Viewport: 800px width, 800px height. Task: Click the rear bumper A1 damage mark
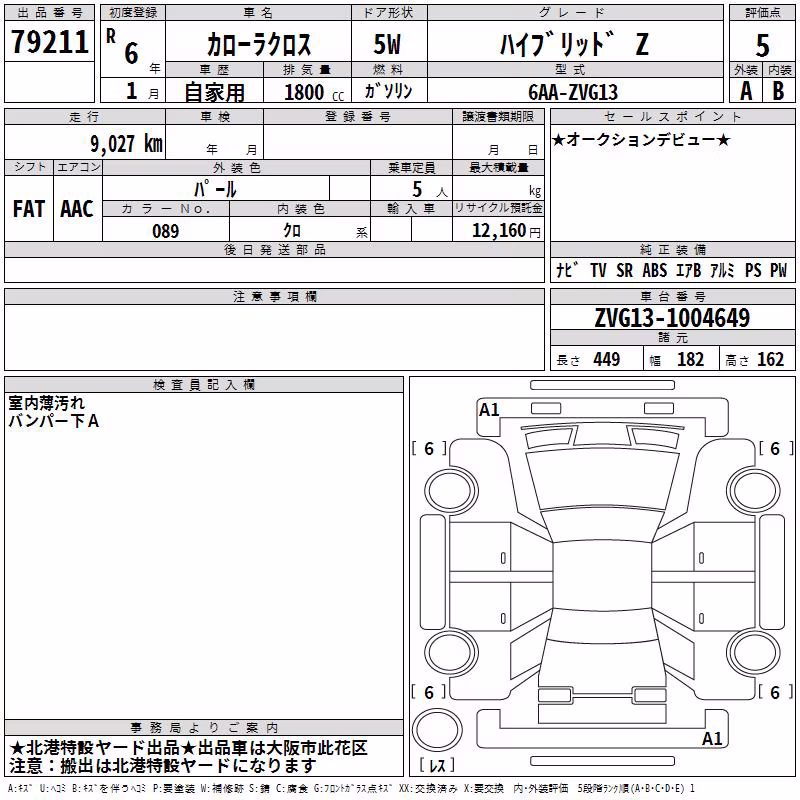(712, 738)
